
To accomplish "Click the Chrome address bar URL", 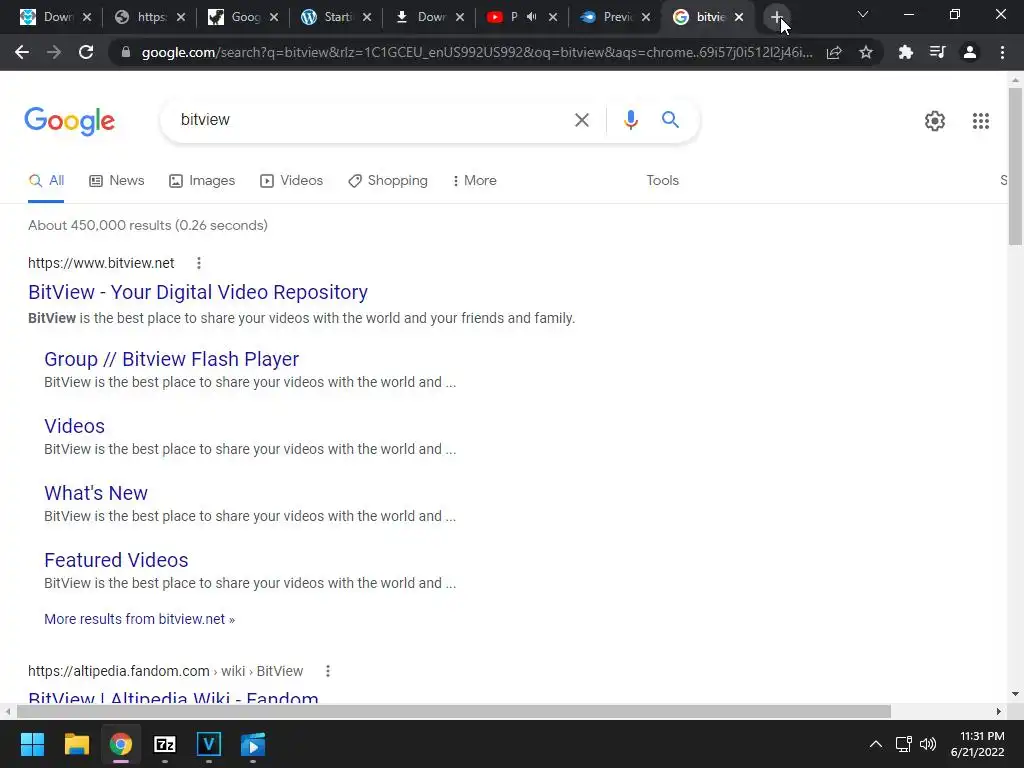I will [x=477, y=52].
